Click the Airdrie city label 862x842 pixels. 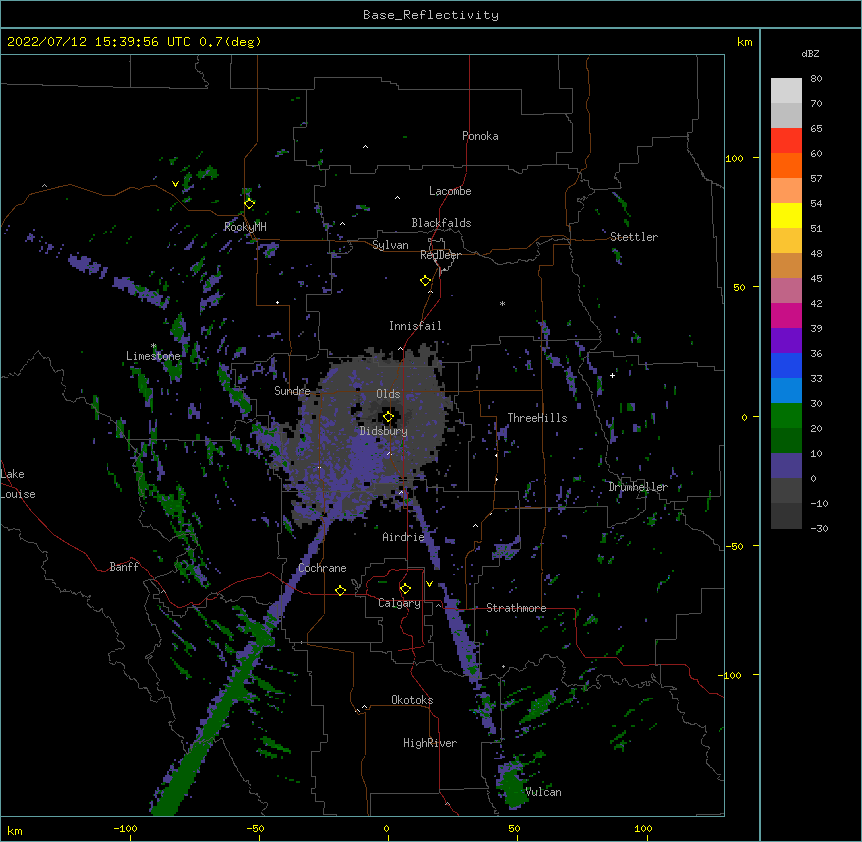click(404, 537)
